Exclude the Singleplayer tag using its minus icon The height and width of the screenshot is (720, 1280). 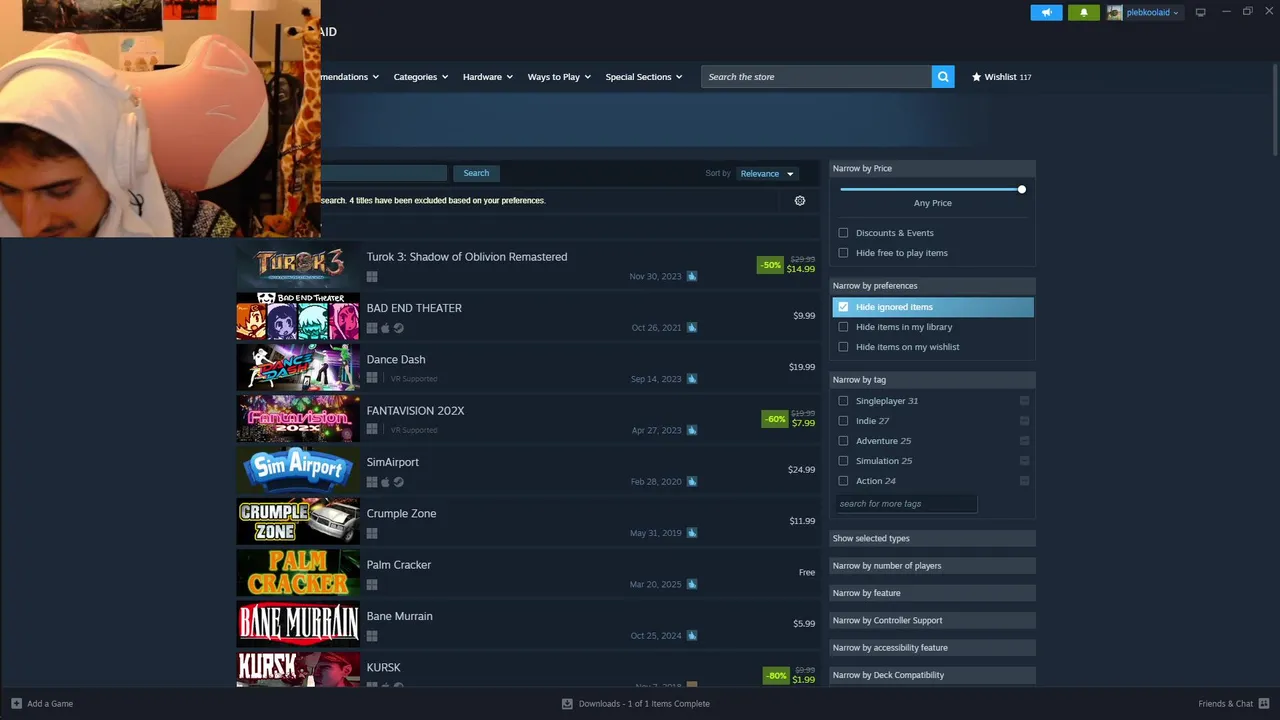pos(1024,401)
